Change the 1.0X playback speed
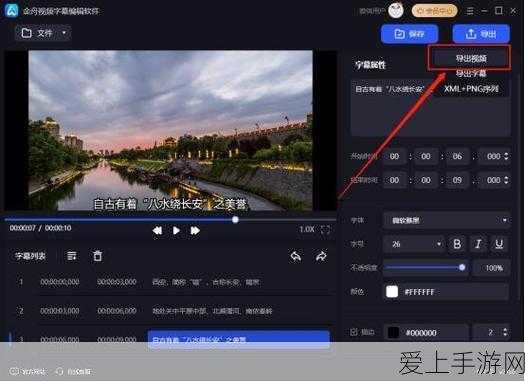525x382 pixels. click(x=307, y=229)
